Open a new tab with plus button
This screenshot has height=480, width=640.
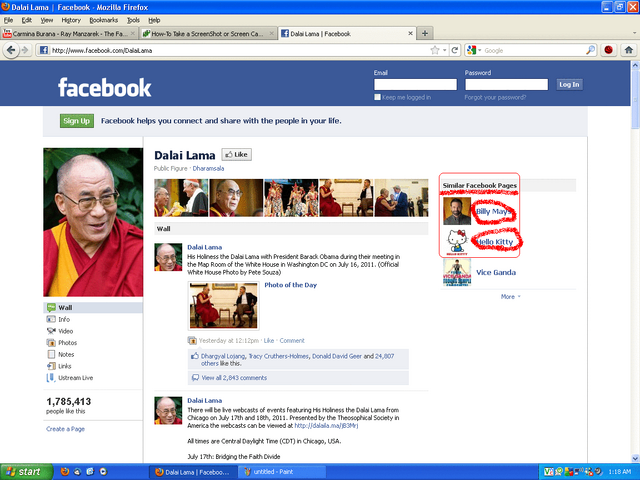pyautogui.click(x=425, y=33)
